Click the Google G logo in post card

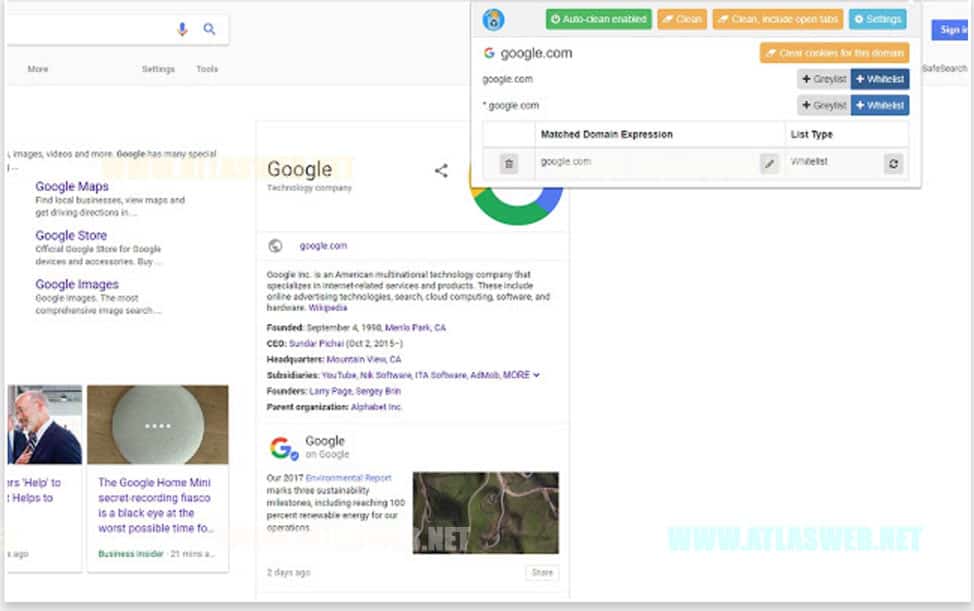point(283,448)
